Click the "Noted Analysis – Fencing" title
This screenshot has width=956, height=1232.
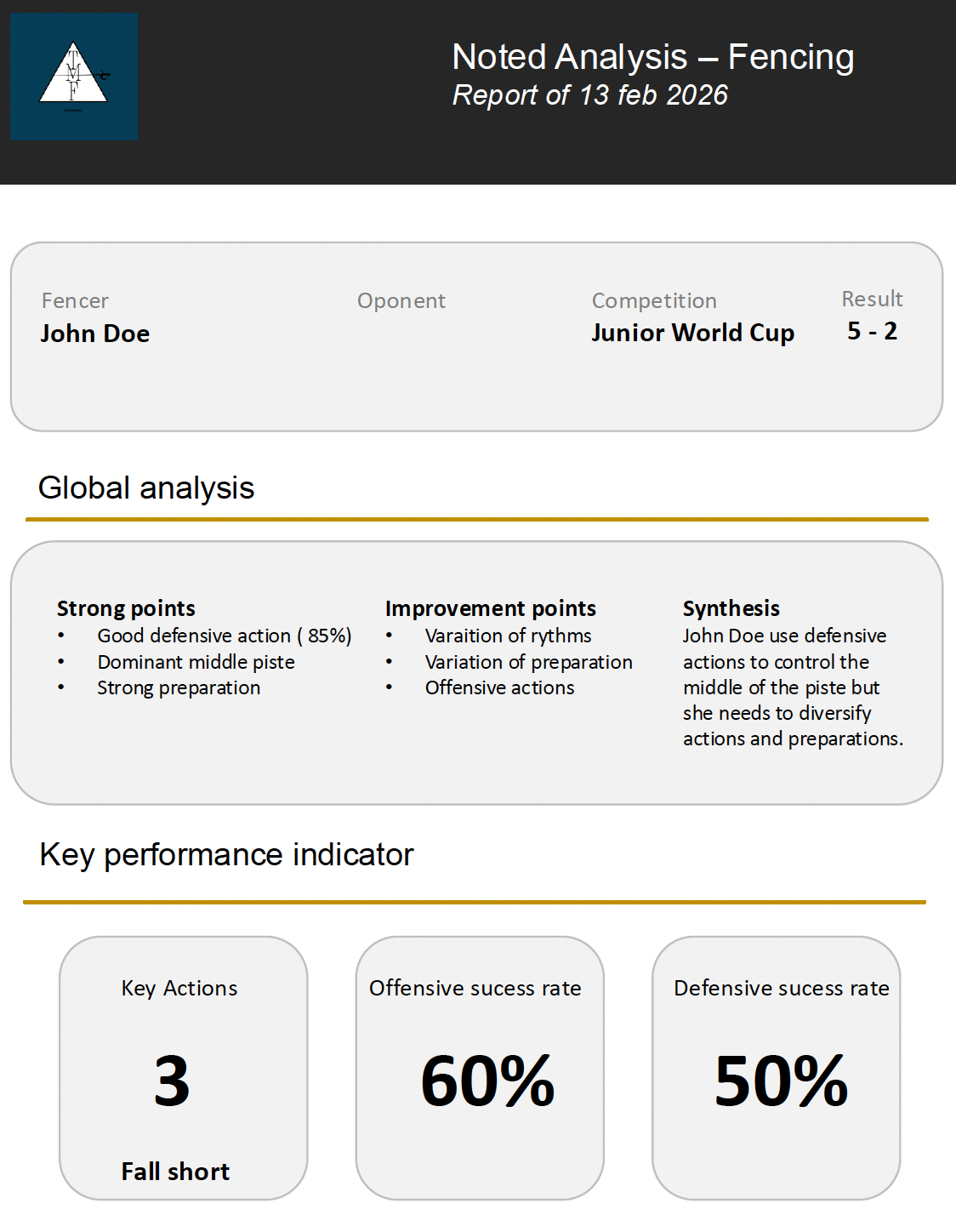(652, 58)
